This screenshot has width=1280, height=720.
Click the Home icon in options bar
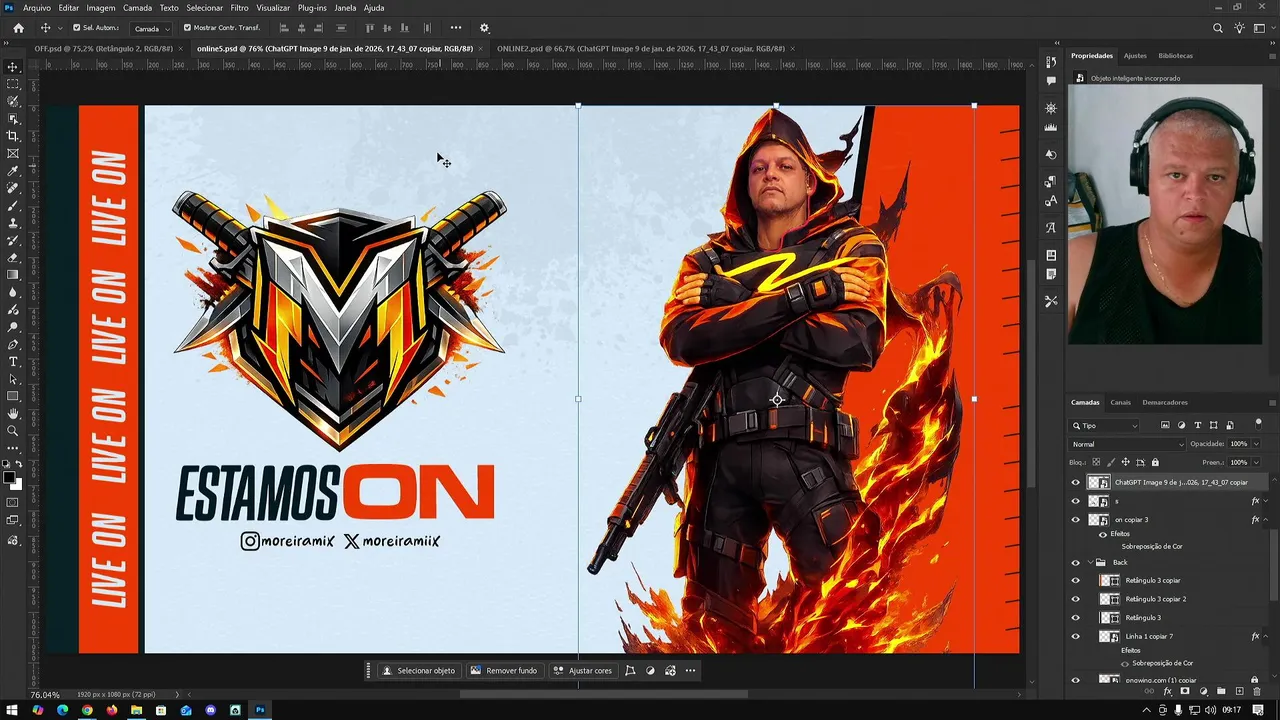tap(18, 28)
